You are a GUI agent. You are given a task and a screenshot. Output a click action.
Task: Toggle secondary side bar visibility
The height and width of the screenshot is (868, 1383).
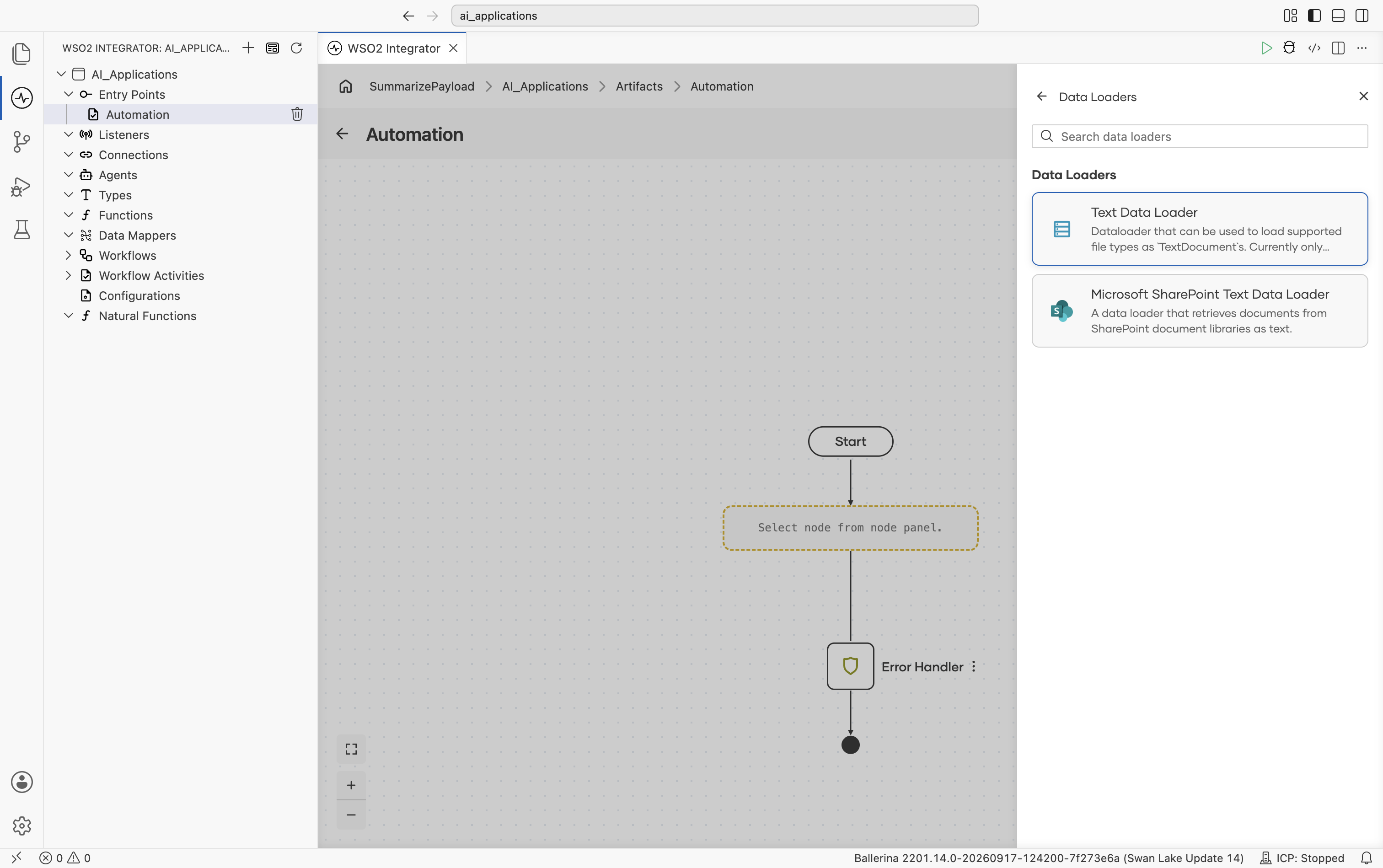point(1362,16)
